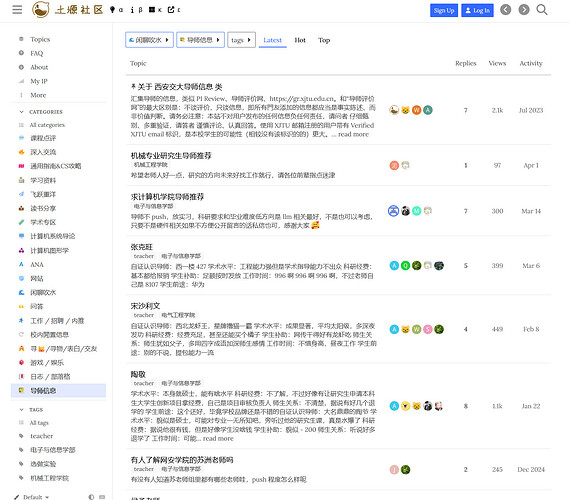This screenshot has height=500, width=570.
Task: Open the 日本 / 部落格 category icon
Action: tap(21, 376)
